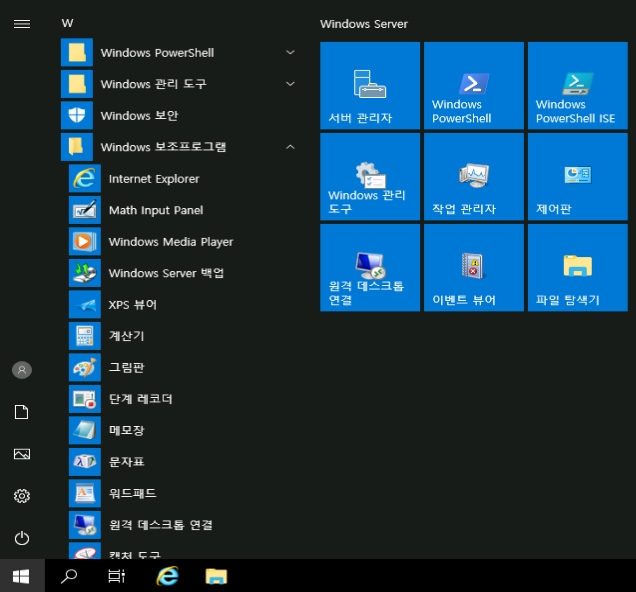Select the Windows Media Player label
This screenshot has width=636, height=592.
pos(171,242)
